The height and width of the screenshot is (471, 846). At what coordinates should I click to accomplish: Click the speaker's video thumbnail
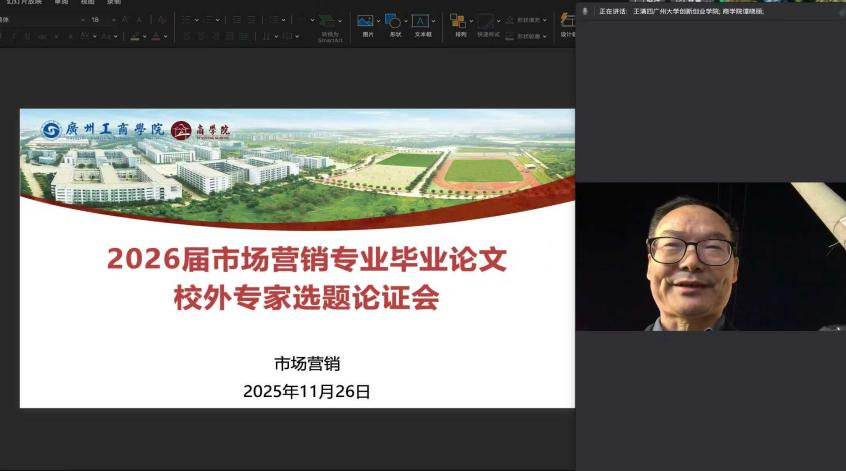pos(710,257)
